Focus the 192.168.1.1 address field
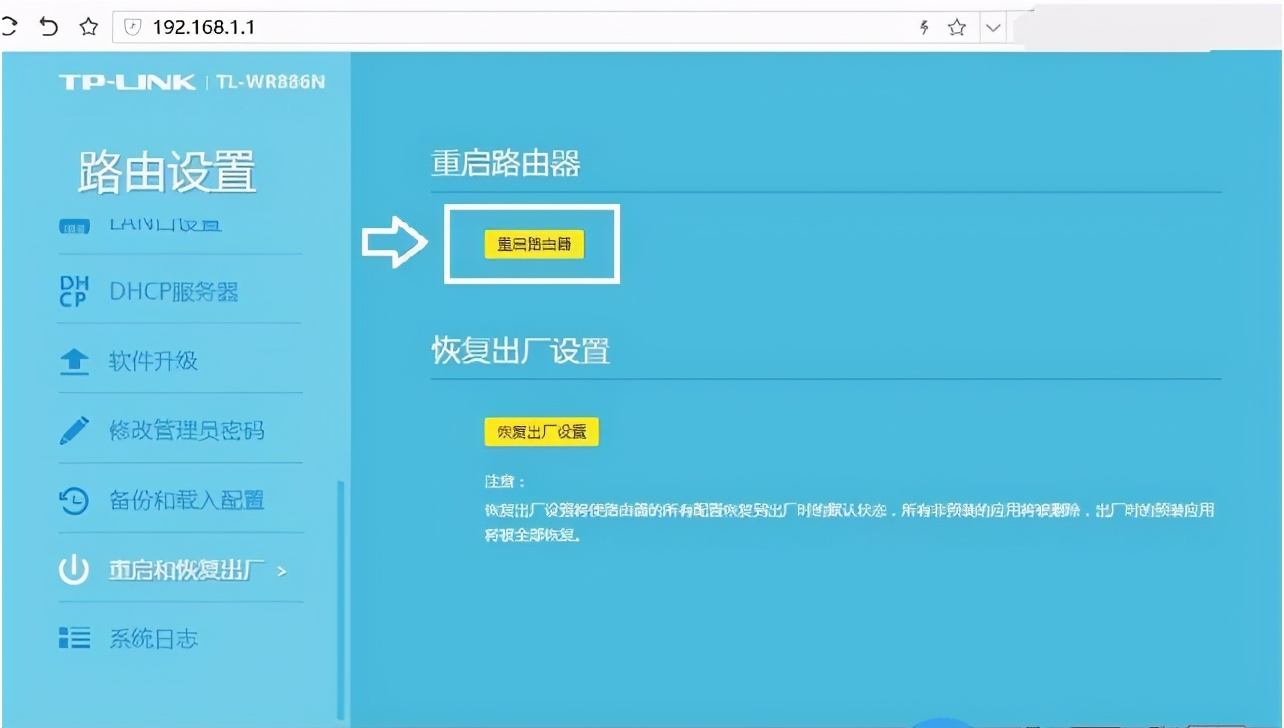The width and height of the screenshot is (1284, 728). point(500,28)
